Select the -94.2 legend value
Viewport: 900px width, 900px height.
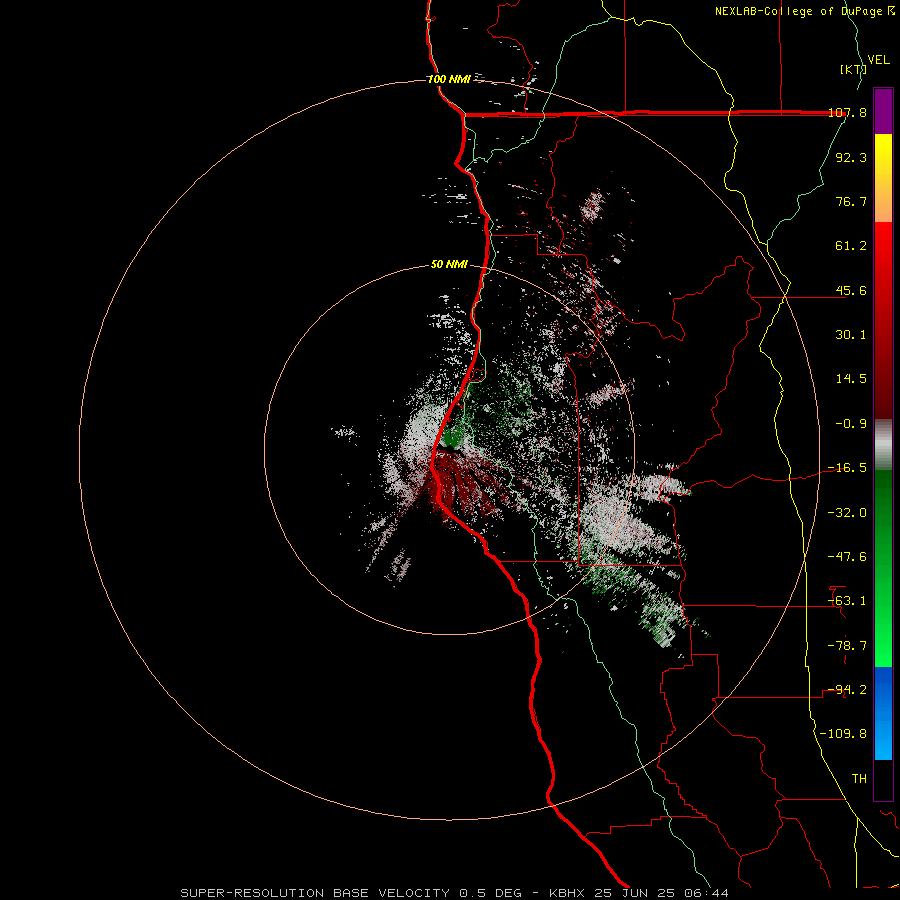pos(847,690)
